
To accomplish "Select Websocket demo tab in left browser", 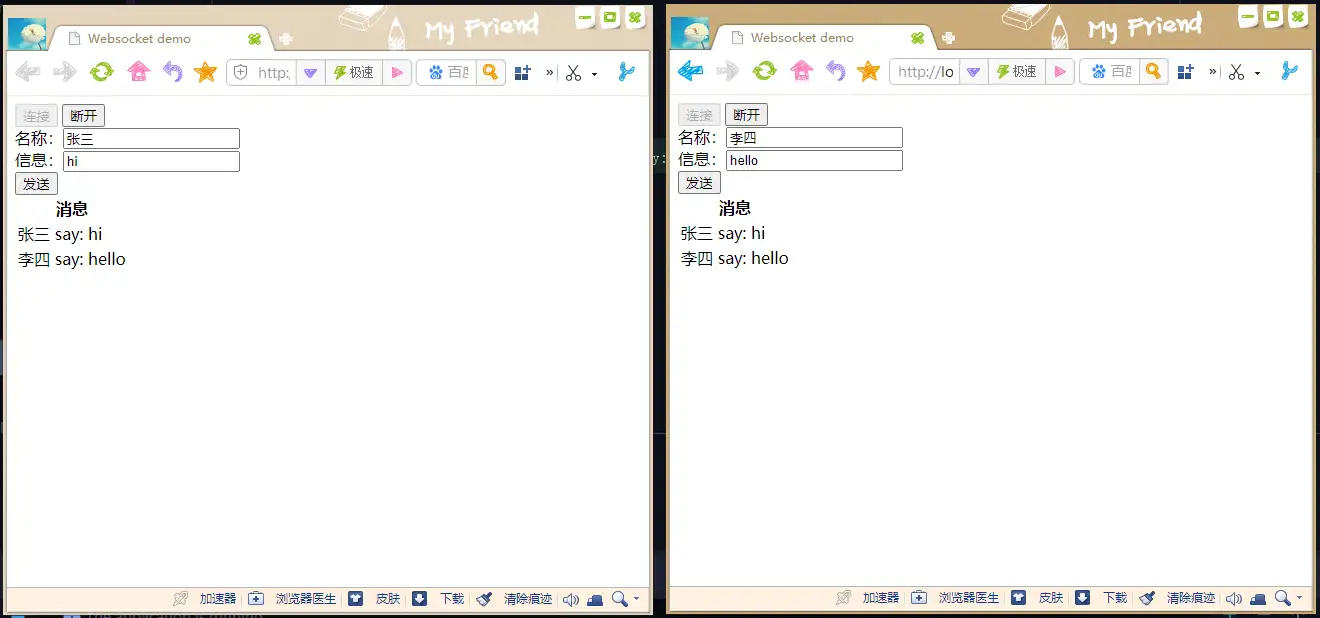I will click(x=139, y=39).
